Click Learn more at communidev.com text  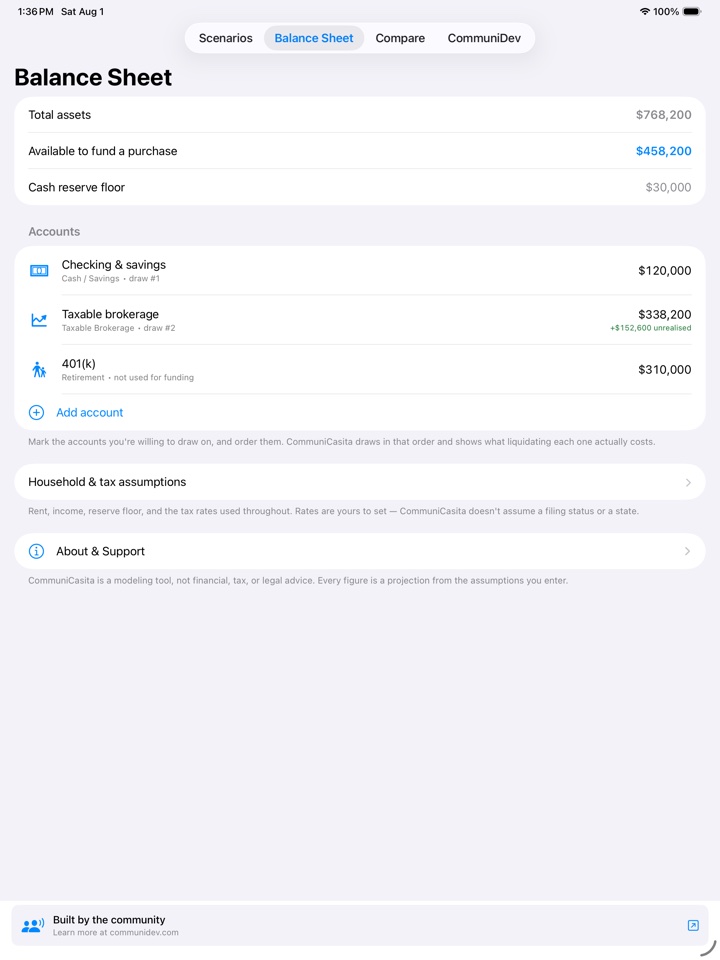[116, 932]
